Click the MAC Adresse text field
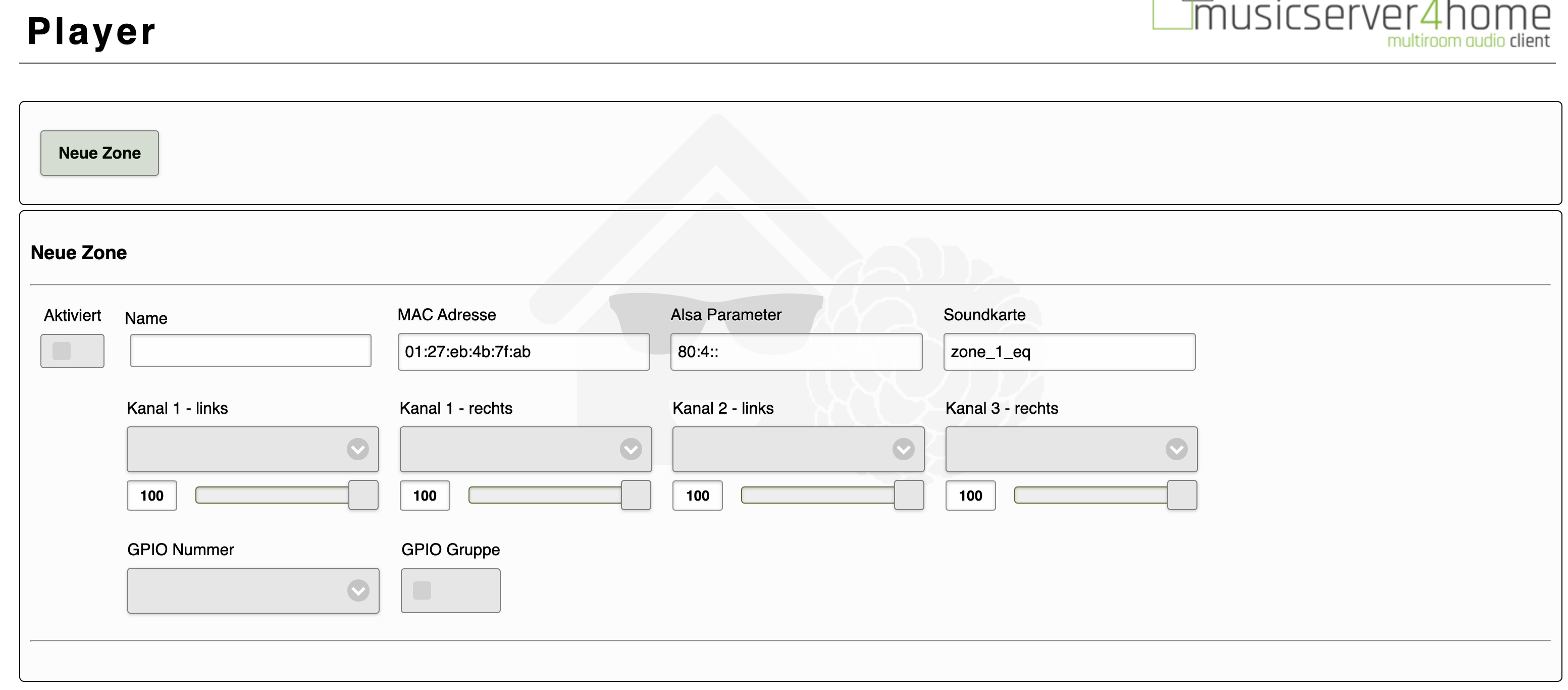 pos(523,352)
